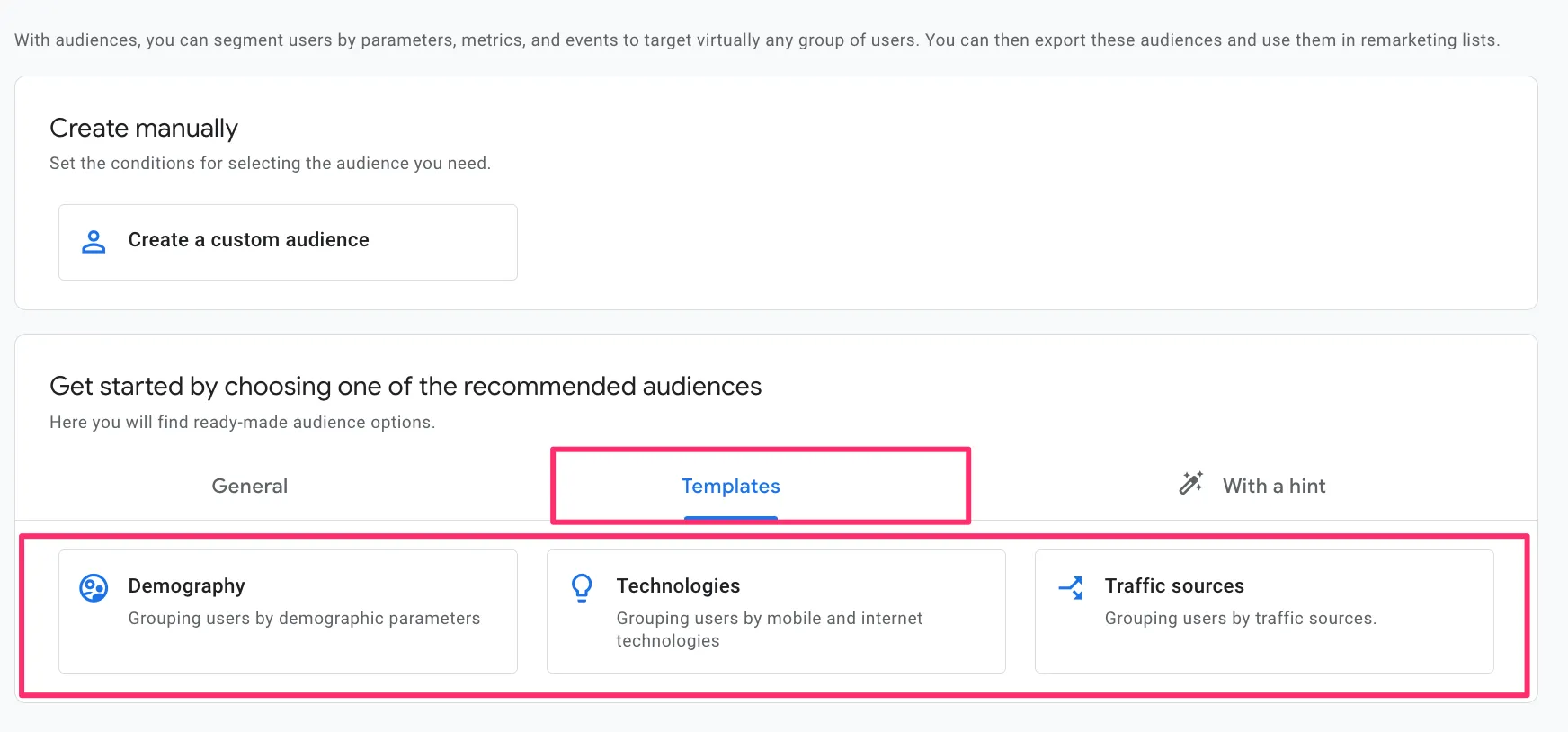Click the blue underline beneath Templates tab

[x=730, y=518]
